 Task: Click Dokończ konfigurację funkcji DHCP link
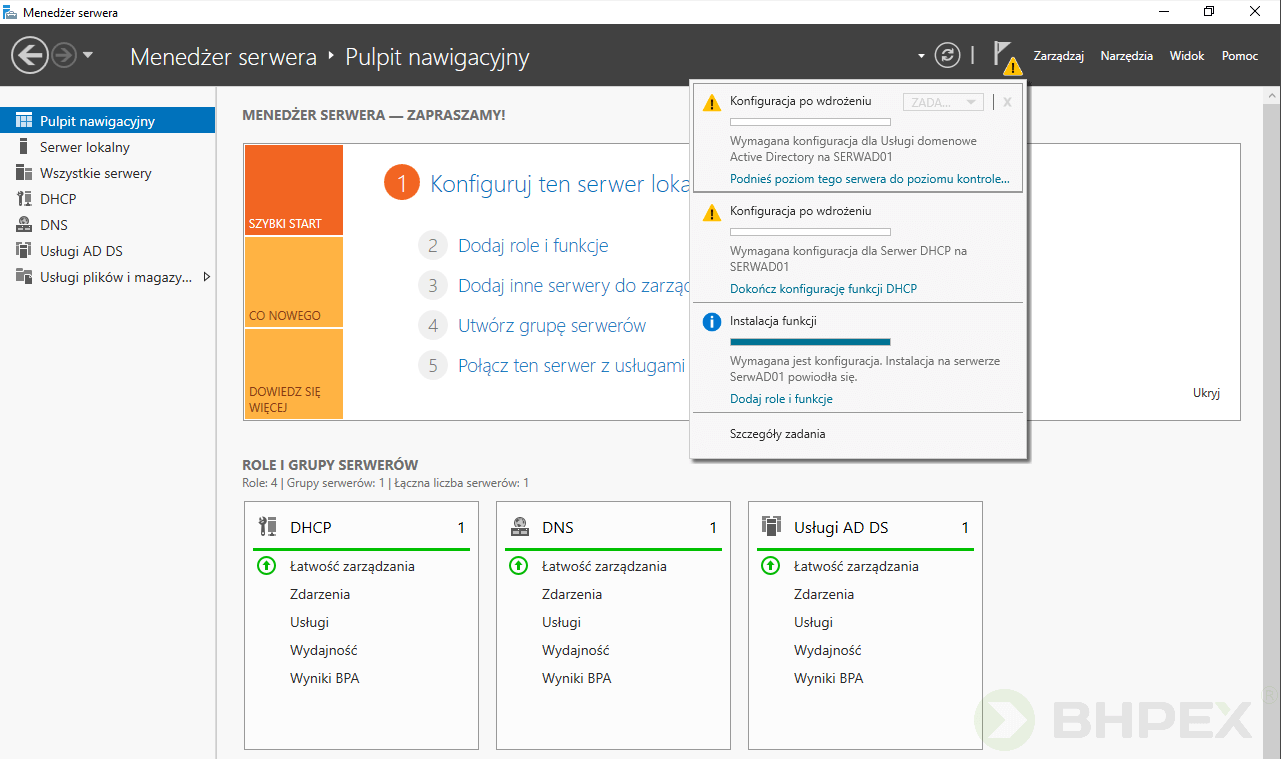pyautogui.click(x=823, y=289)
